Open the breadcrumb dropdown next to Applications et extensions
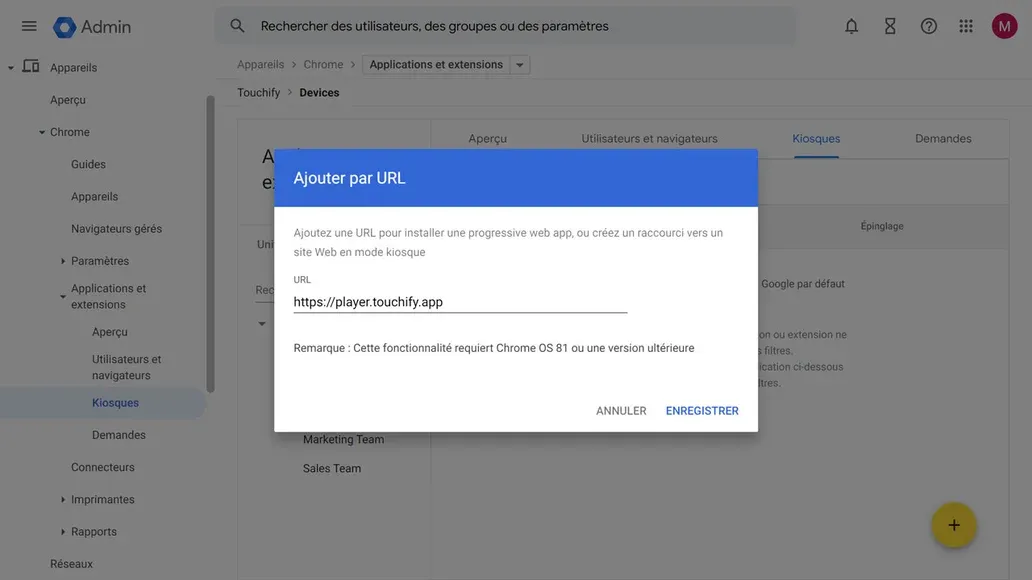The width and height of the screenshot is (1032, 580). (518, 62)
